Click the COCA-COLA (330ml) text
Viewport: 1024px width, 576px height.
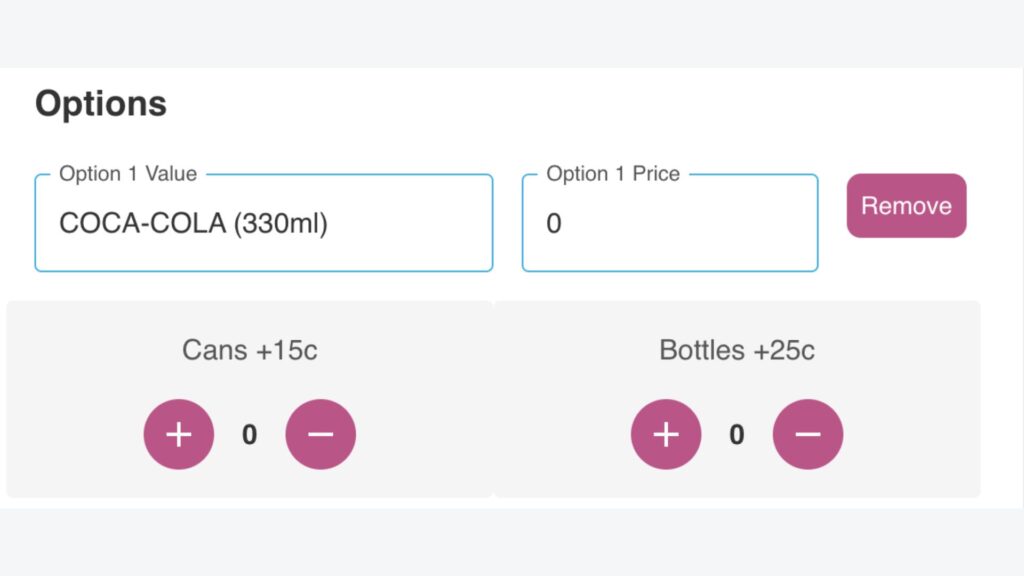[193, 224]
